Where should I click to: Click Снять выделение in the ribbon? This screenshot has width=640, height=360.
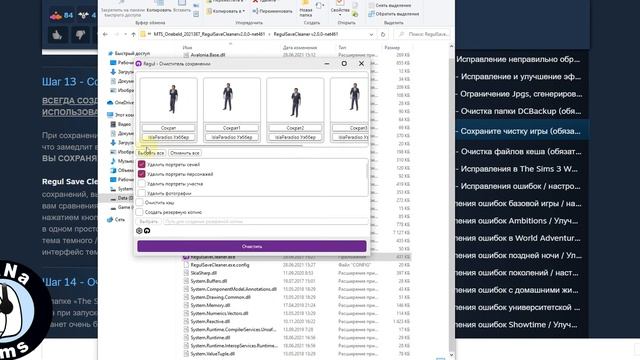point(390,5)
